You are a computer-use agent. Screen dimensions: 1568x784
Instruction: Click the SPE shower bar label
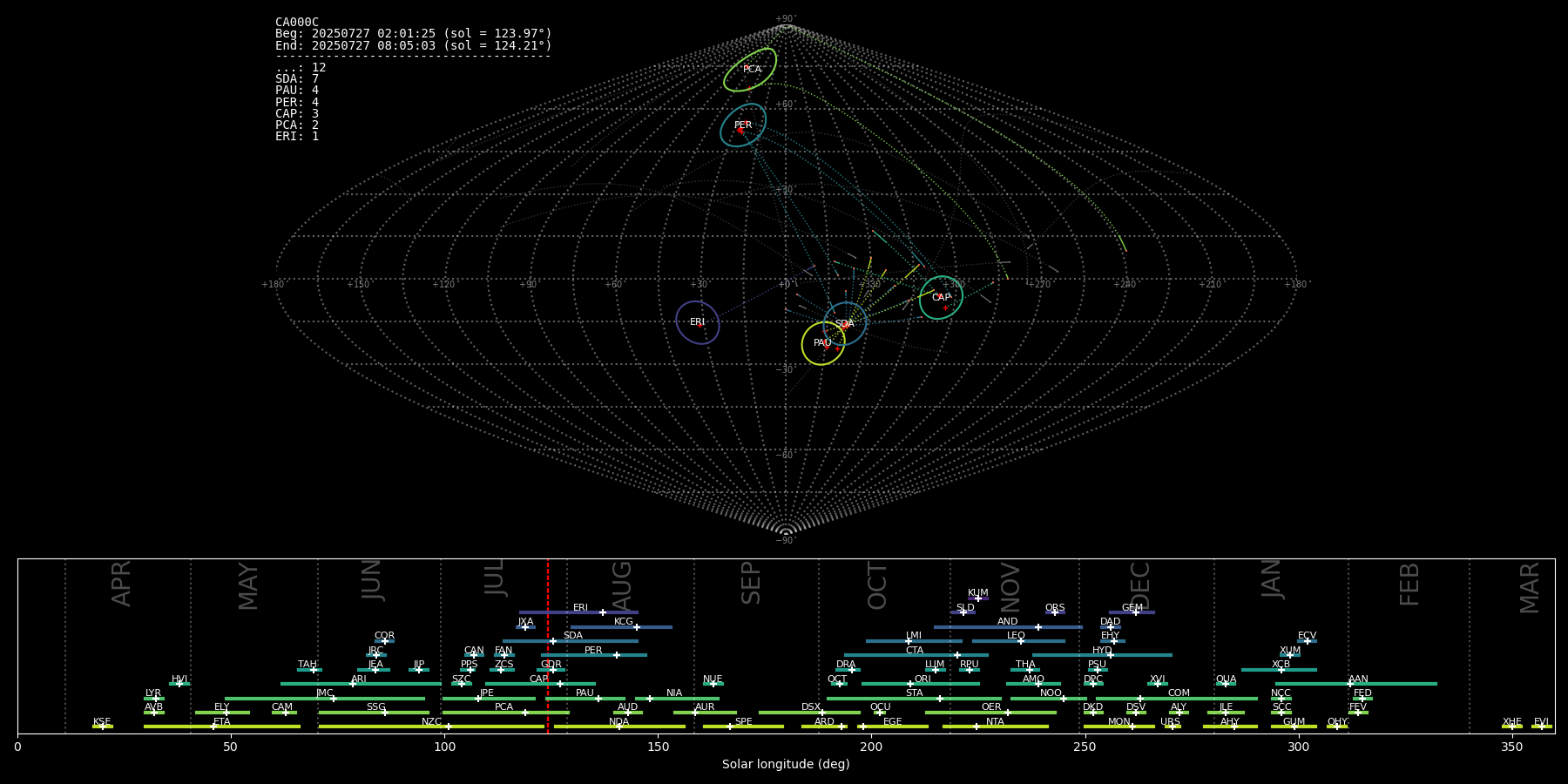click(x=743, y=722)
